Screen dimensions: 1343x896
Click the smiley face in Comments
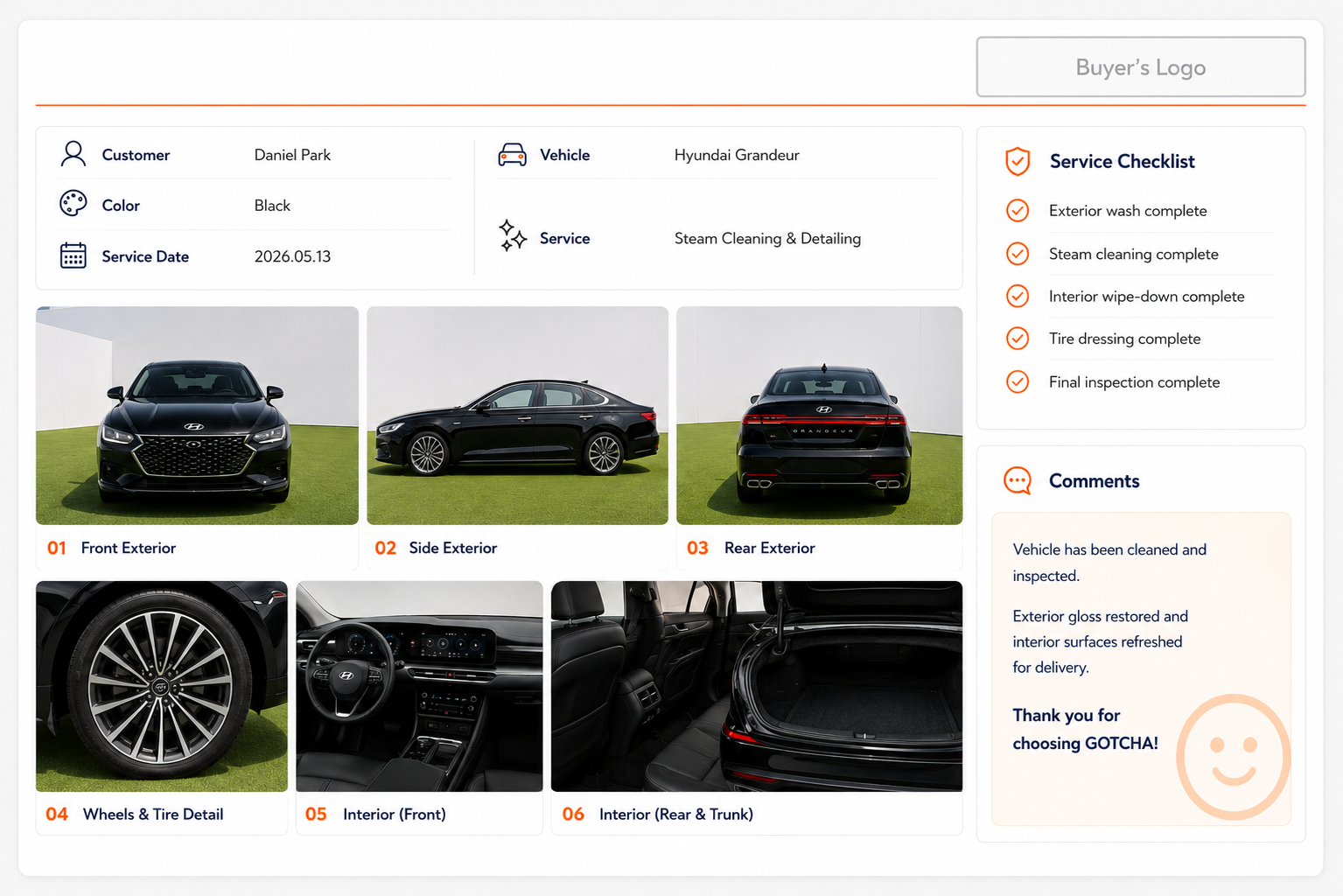(x=1234, y=757)
